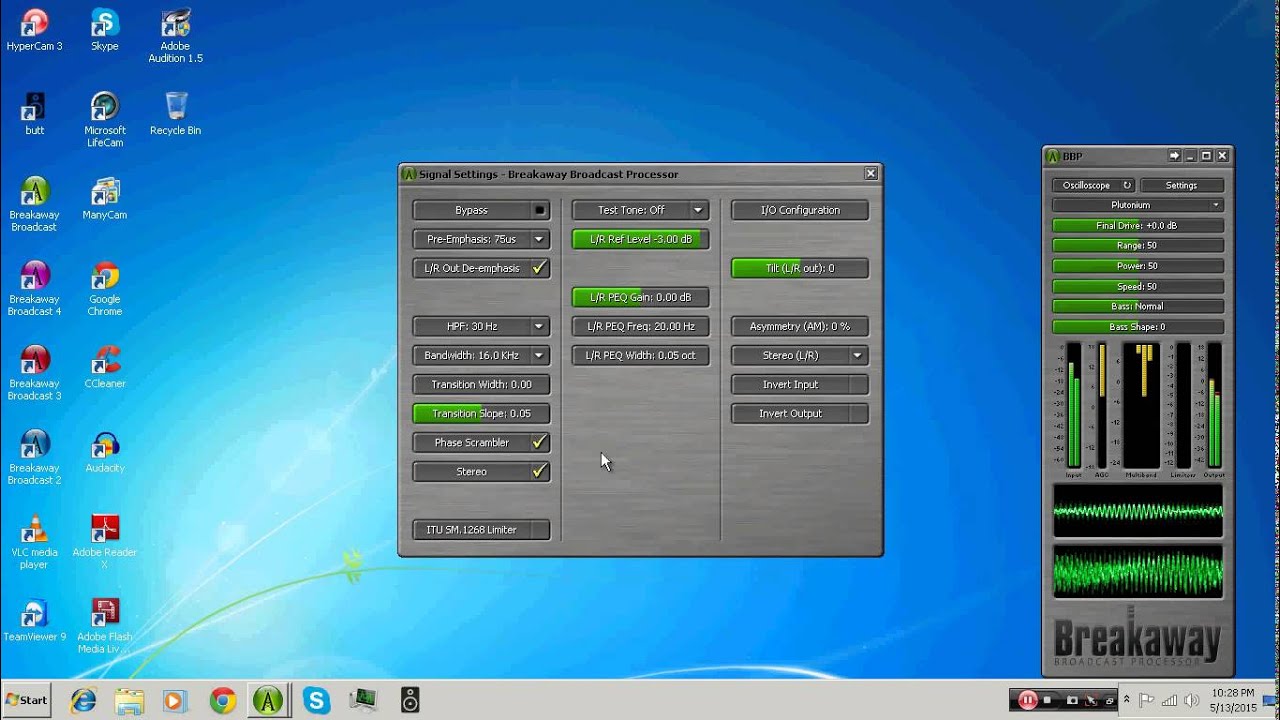Click compact-mode arrow icon in BBP window
Viewport: 1280px width, 720px height.
[x=1175, y=156]
